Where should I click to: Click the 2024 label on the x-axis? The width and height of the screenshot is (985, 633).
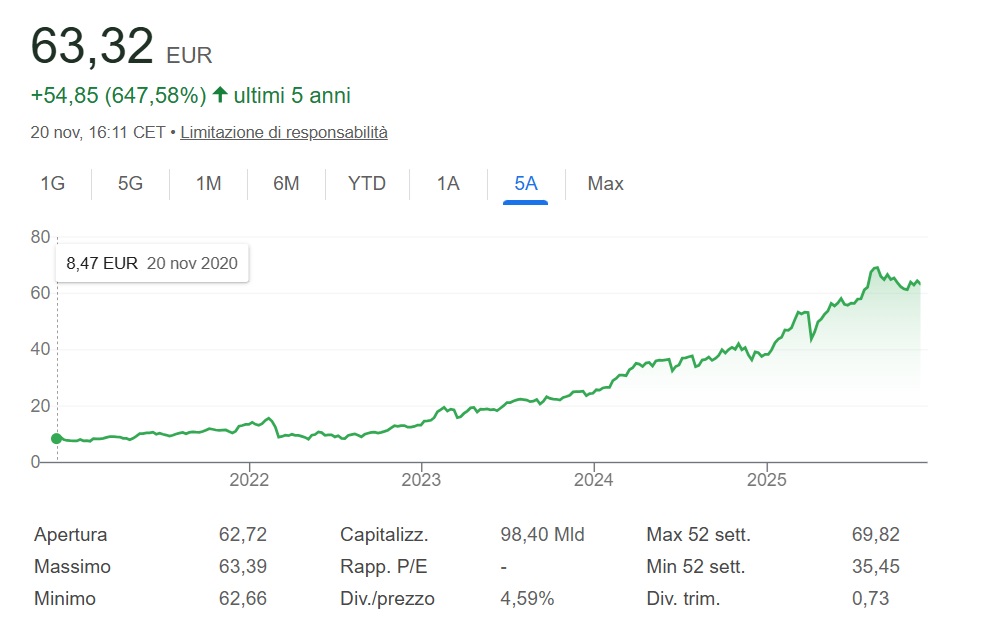point(594,479)
